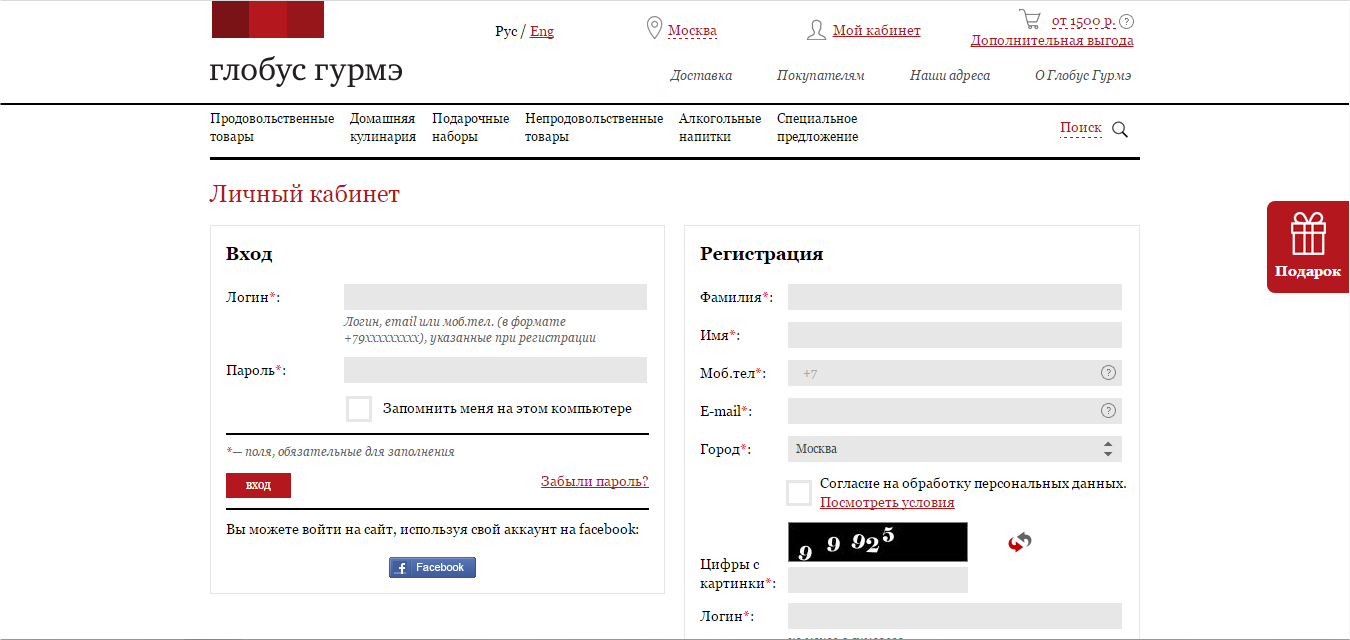Screen dimensions: 1350x640
Task: Open the Мой кабинет link
Action: [x=877, y=30]
